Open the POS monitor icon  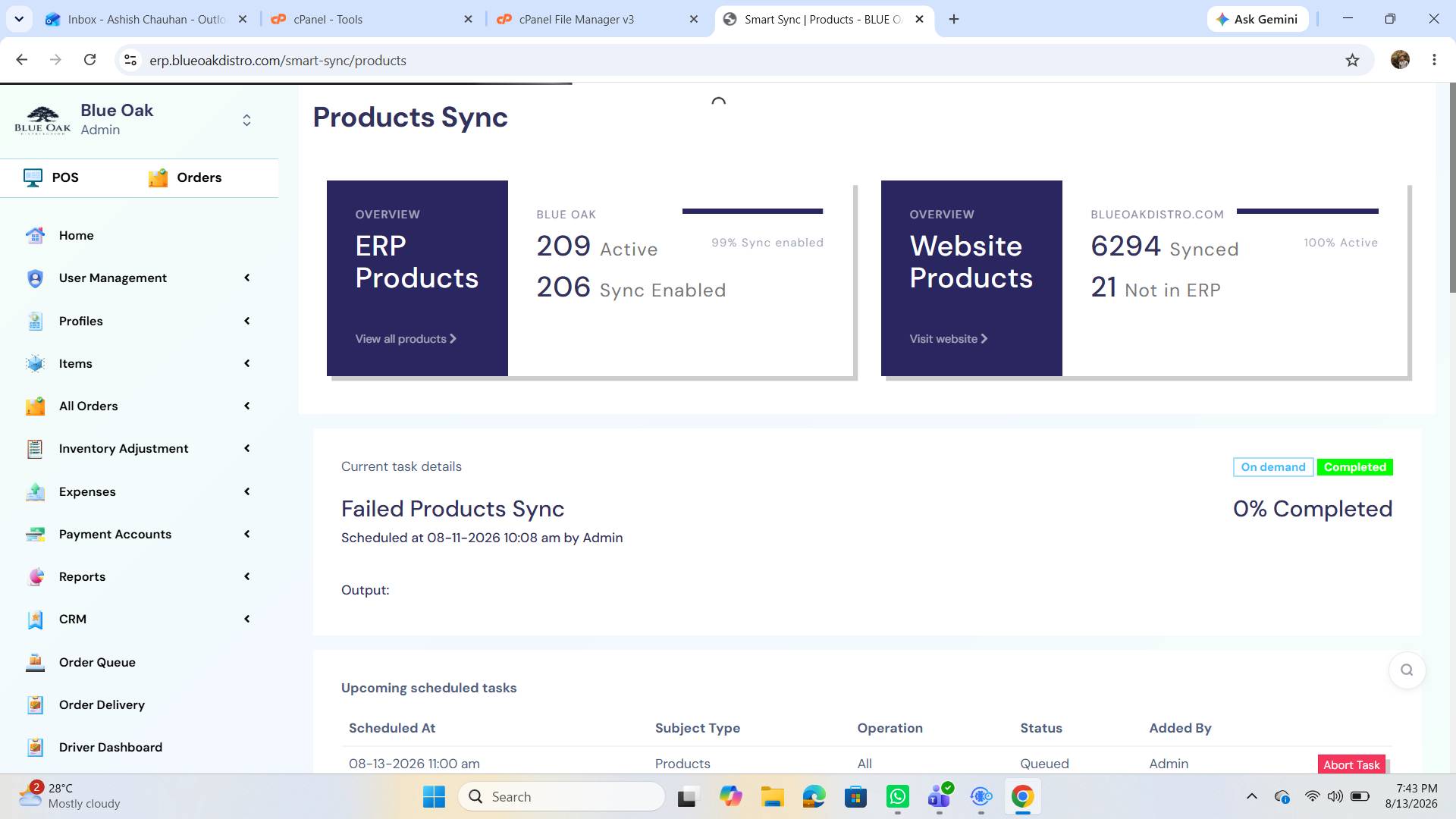click(33, 177)
